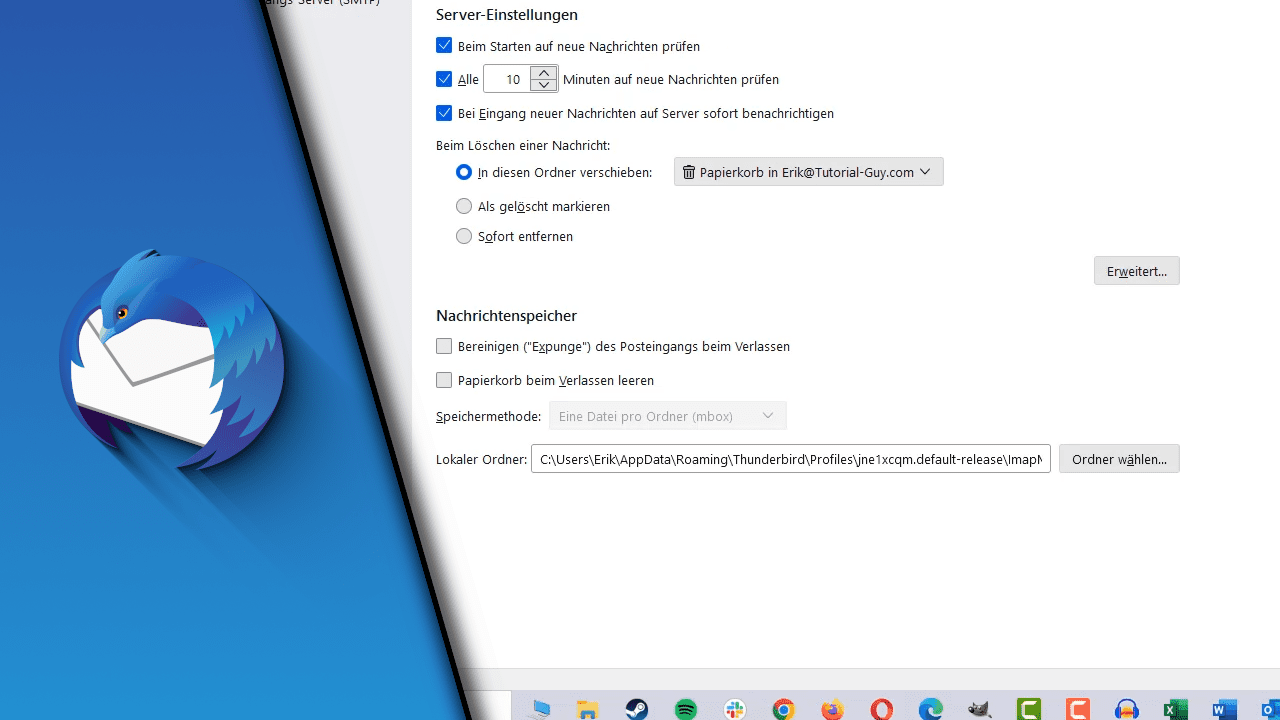Screen dimensions: 1280x720
Task: Open Audacity from the taskbar
Action: click(1127, 709)
